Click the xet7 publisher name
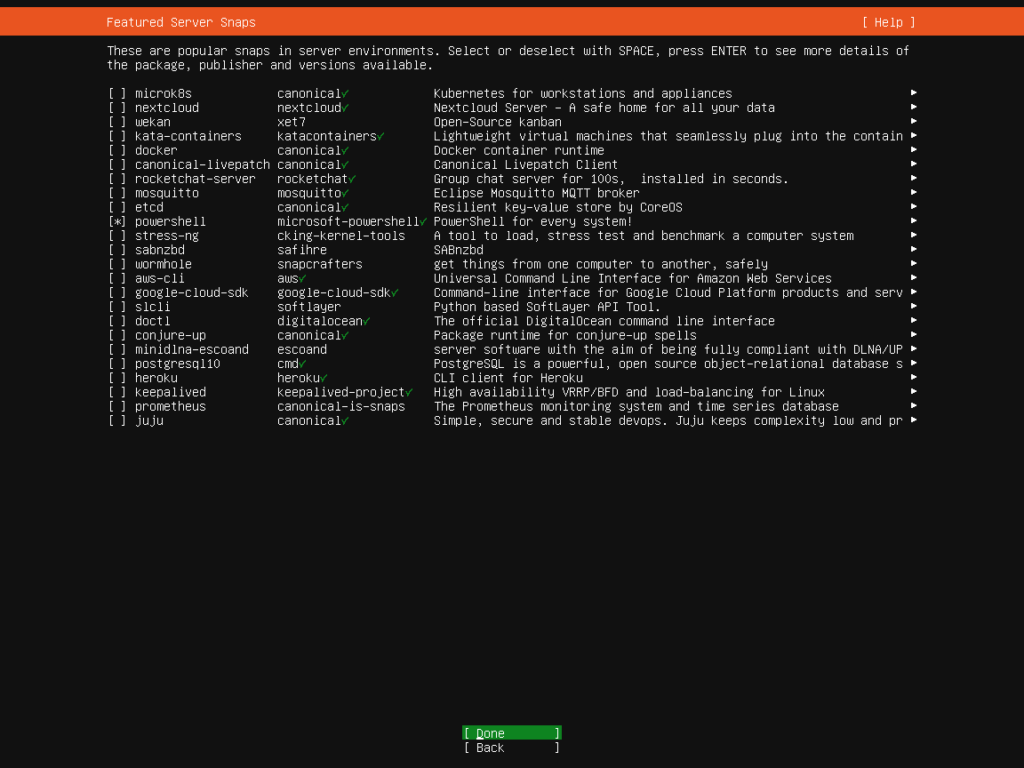1024x768 pixels. click(x=291, y=122)
